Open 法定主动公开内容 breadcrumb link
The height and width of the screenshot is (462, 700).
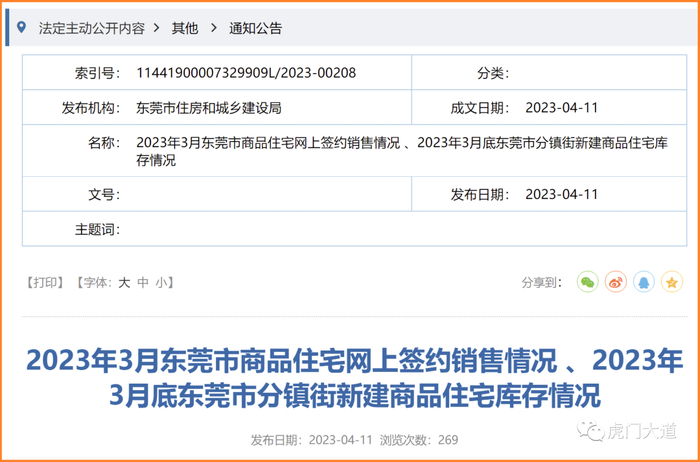[92, 29]
